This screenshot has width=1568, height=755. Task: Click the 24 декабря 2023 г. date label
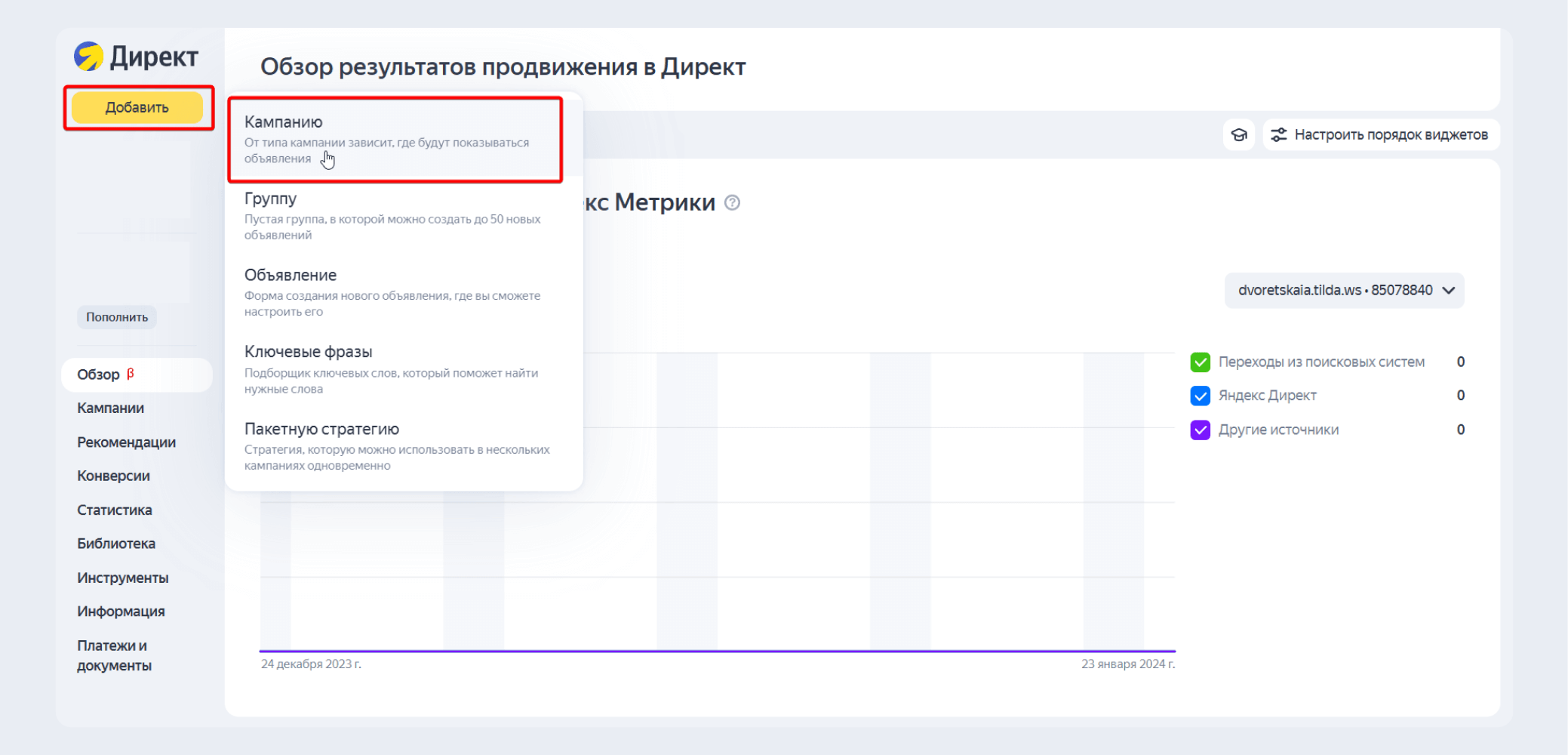click(x=311, y=664)
